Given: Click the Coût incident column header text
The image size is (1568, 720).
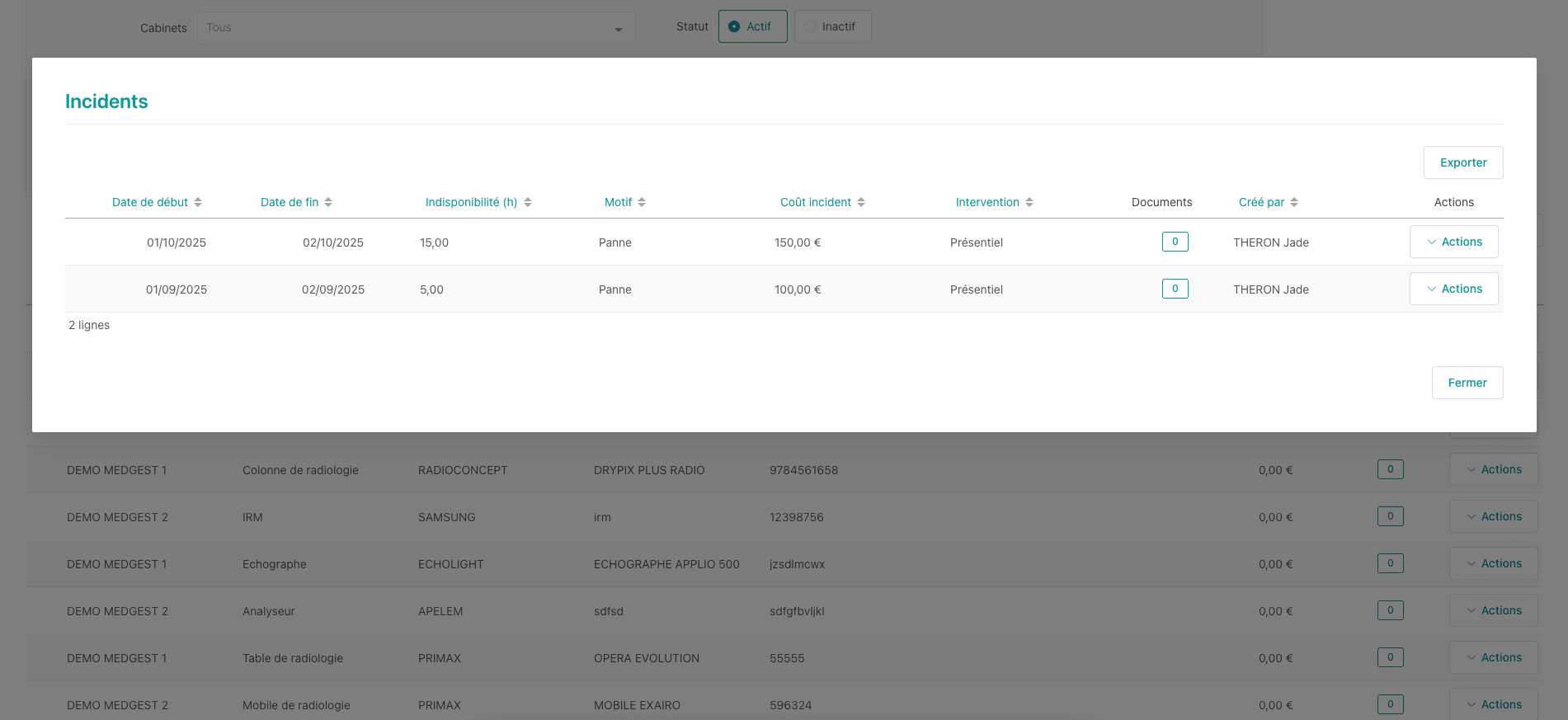Looking at the screenshot, I should pyautogui.click(x=815, y=202).
